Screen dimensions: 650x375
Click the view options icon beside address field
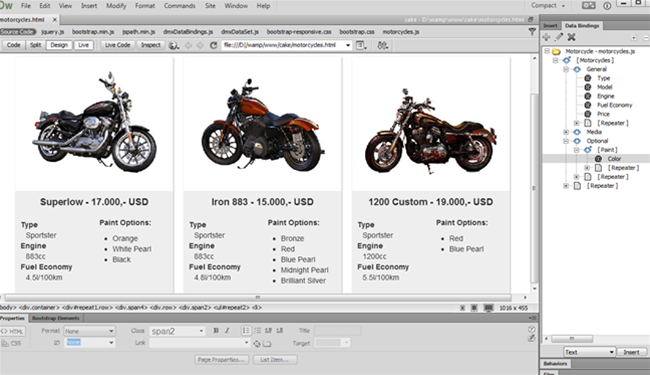(361, 45)
